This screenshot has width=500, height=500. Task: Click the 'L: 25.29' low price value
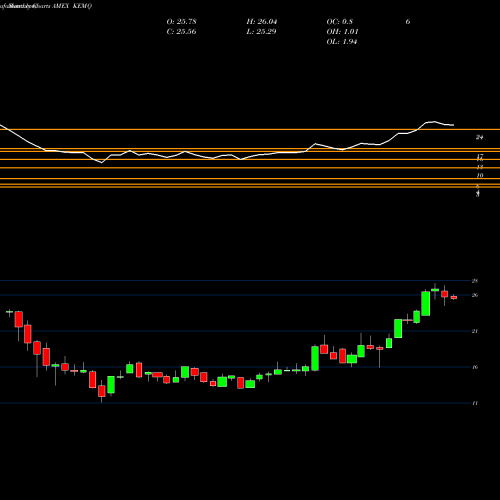tap(261, 32)
